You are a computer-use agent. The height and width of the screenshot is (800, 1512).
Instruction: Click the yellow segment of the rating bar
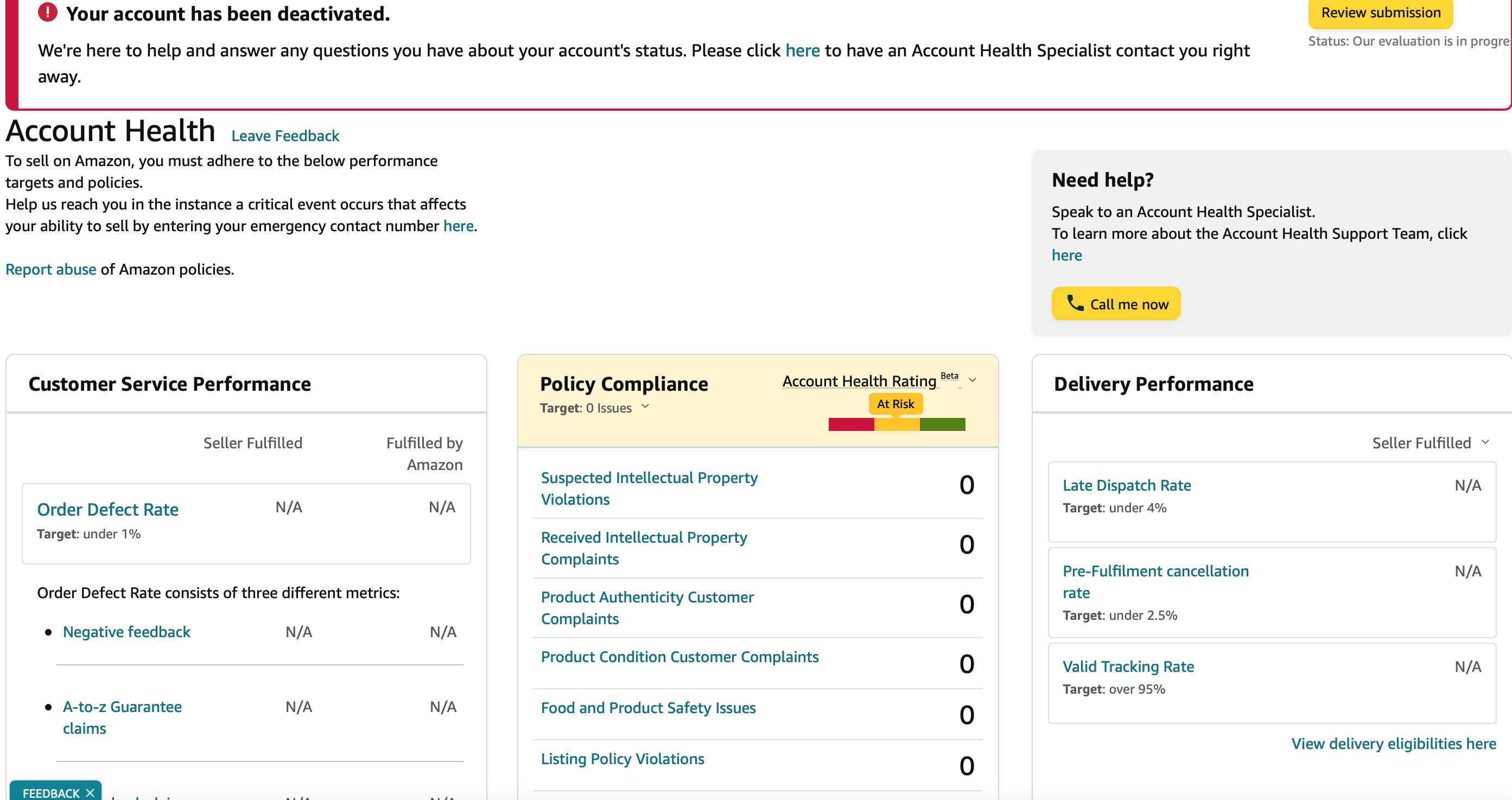click(897, 424)
